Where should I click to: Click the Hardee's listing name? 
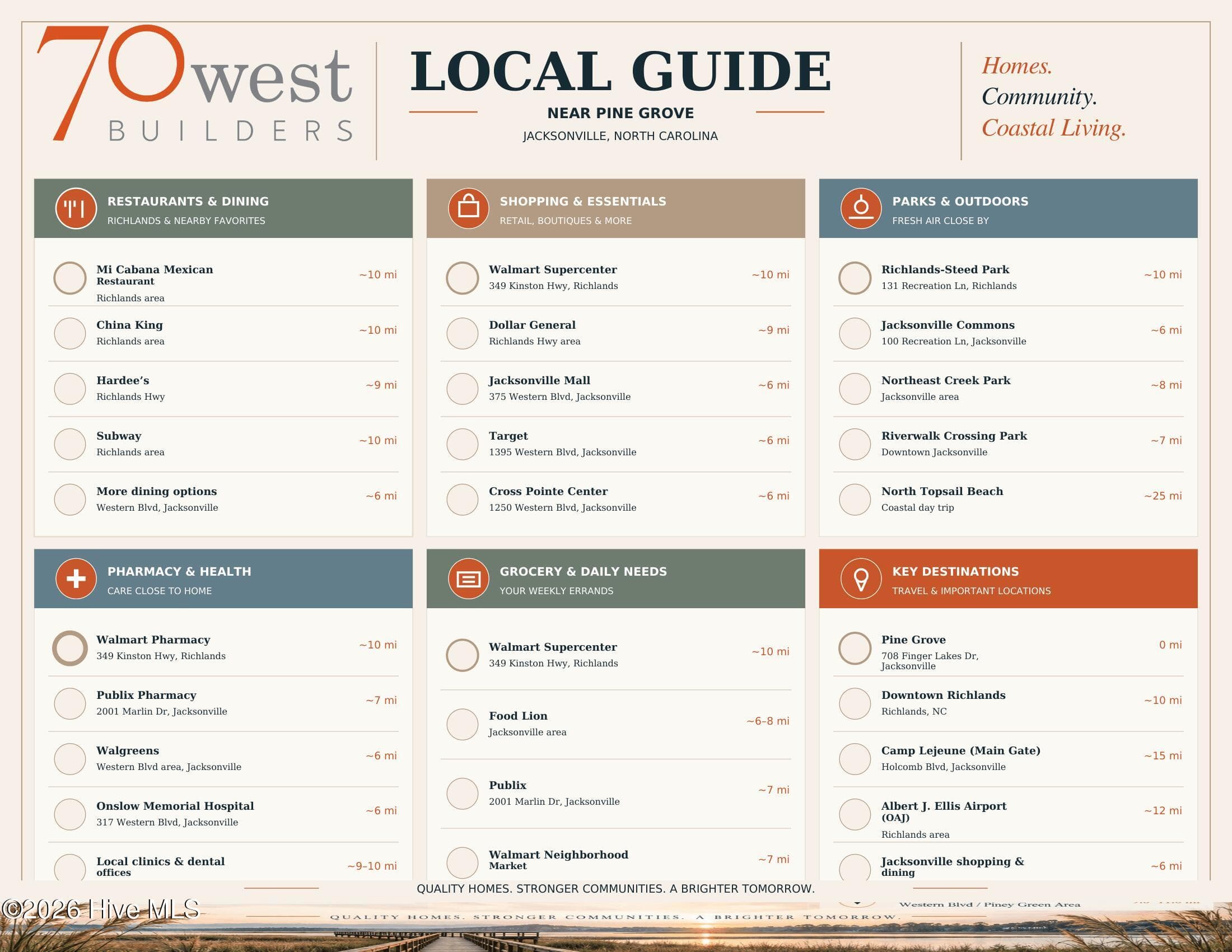[x=123, y=380]
